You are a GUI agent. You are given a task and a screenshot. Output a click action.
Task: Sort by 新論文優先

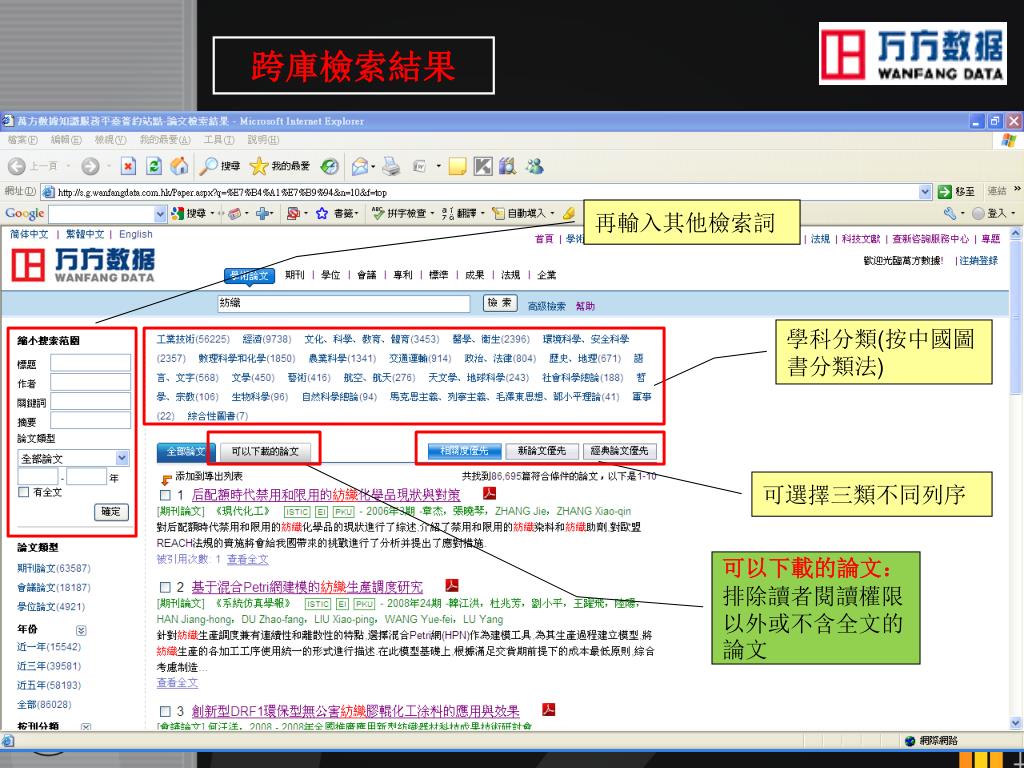[x=541, y=451]
